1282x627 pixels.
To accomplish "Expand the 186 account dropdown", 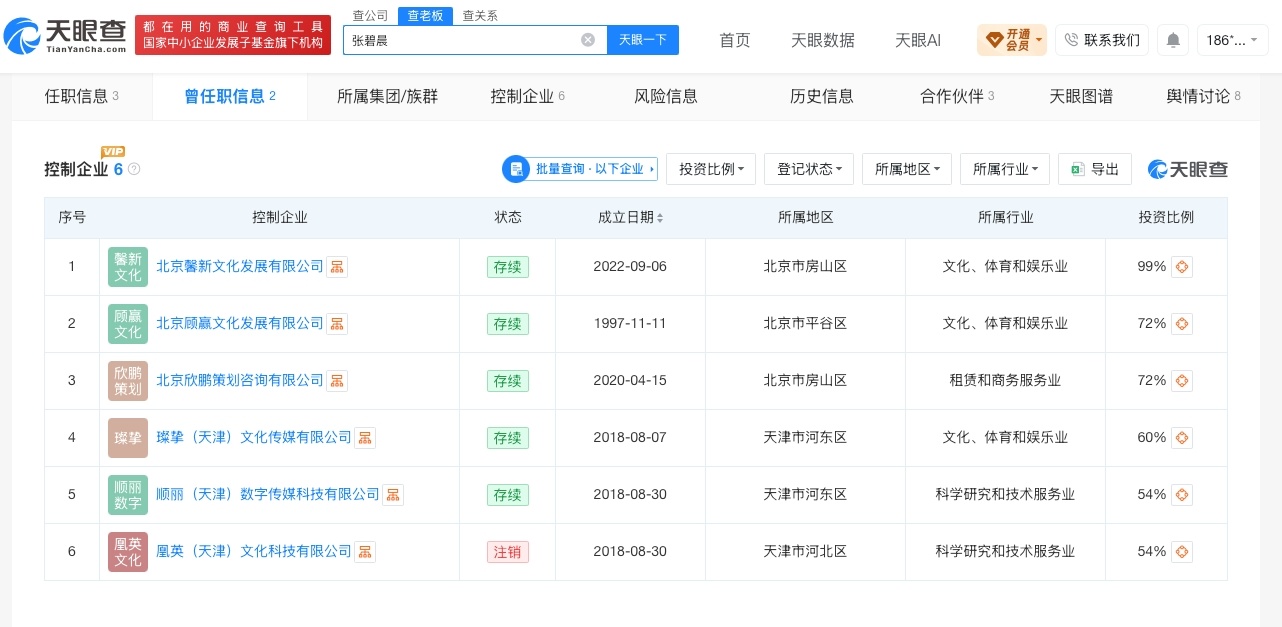I will coord(1232,40).
